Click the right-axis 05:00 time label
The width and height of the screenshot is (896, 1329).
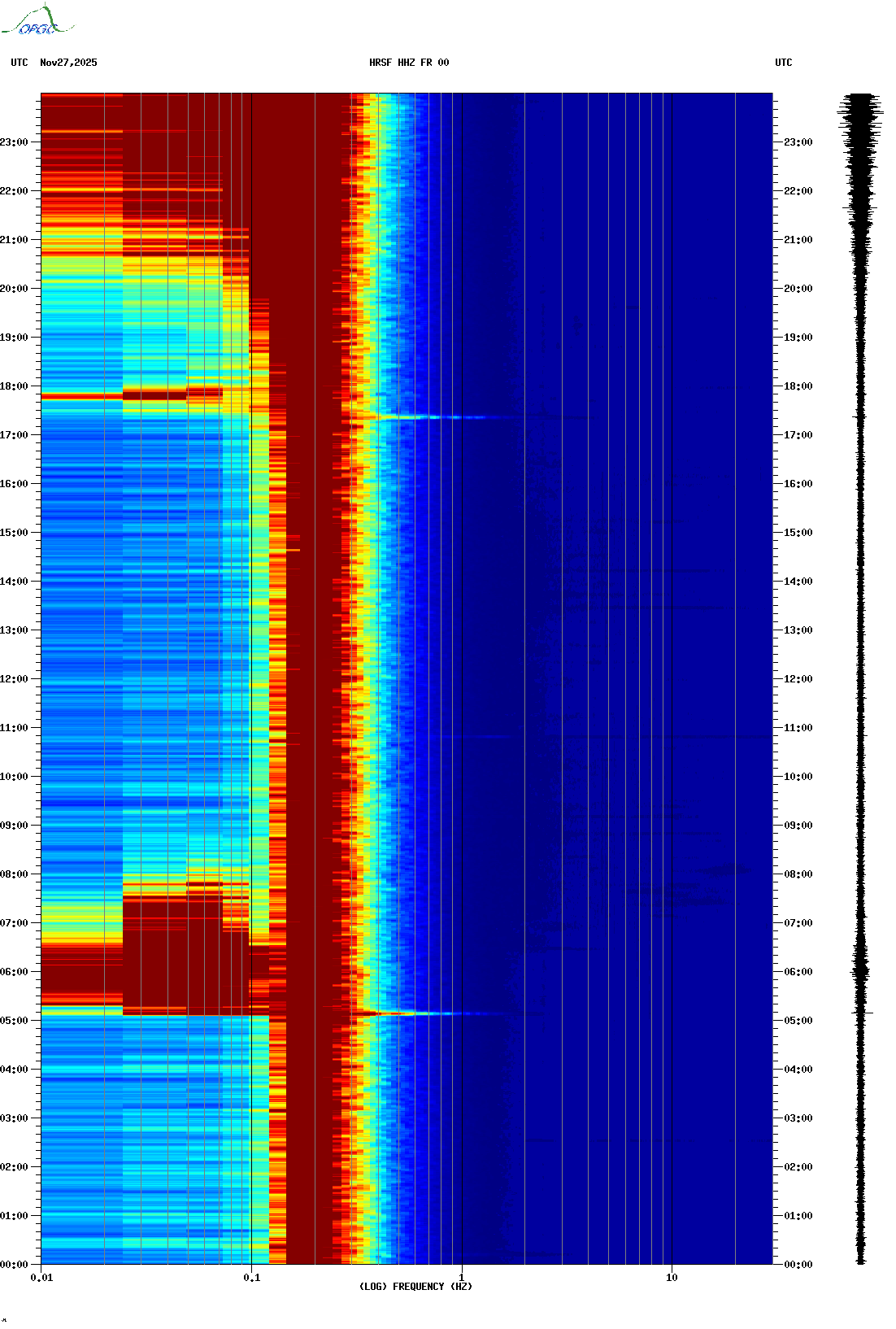point(798,1021)
